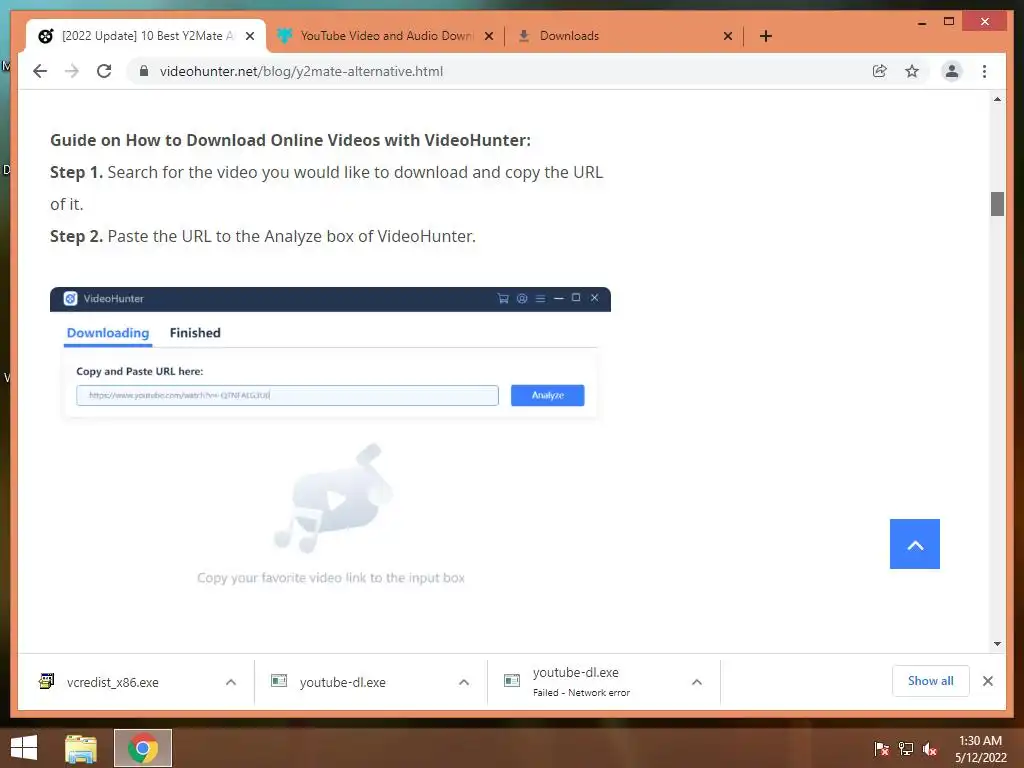Click the Step 1 instruction text

[x=327, y=188]
